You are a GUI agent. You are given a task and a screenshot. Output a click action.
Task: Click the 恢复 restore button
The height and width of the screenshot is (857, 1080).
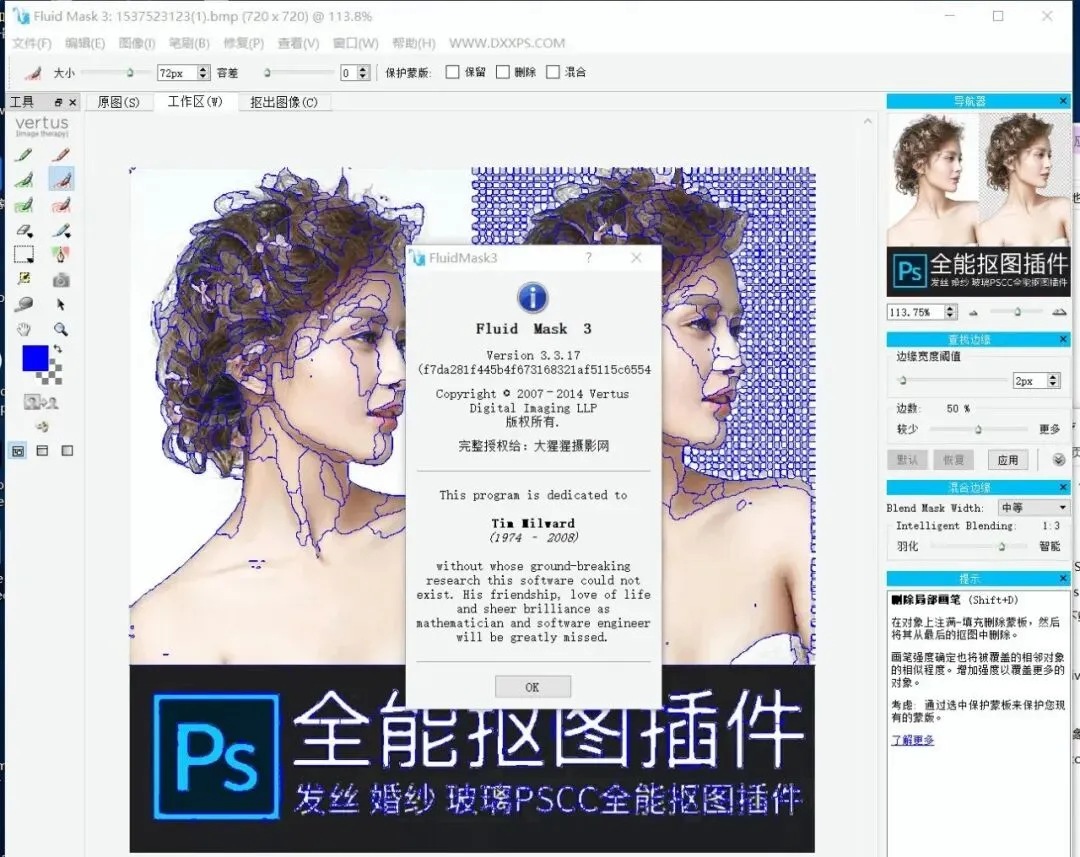click(x=953, y=460)
